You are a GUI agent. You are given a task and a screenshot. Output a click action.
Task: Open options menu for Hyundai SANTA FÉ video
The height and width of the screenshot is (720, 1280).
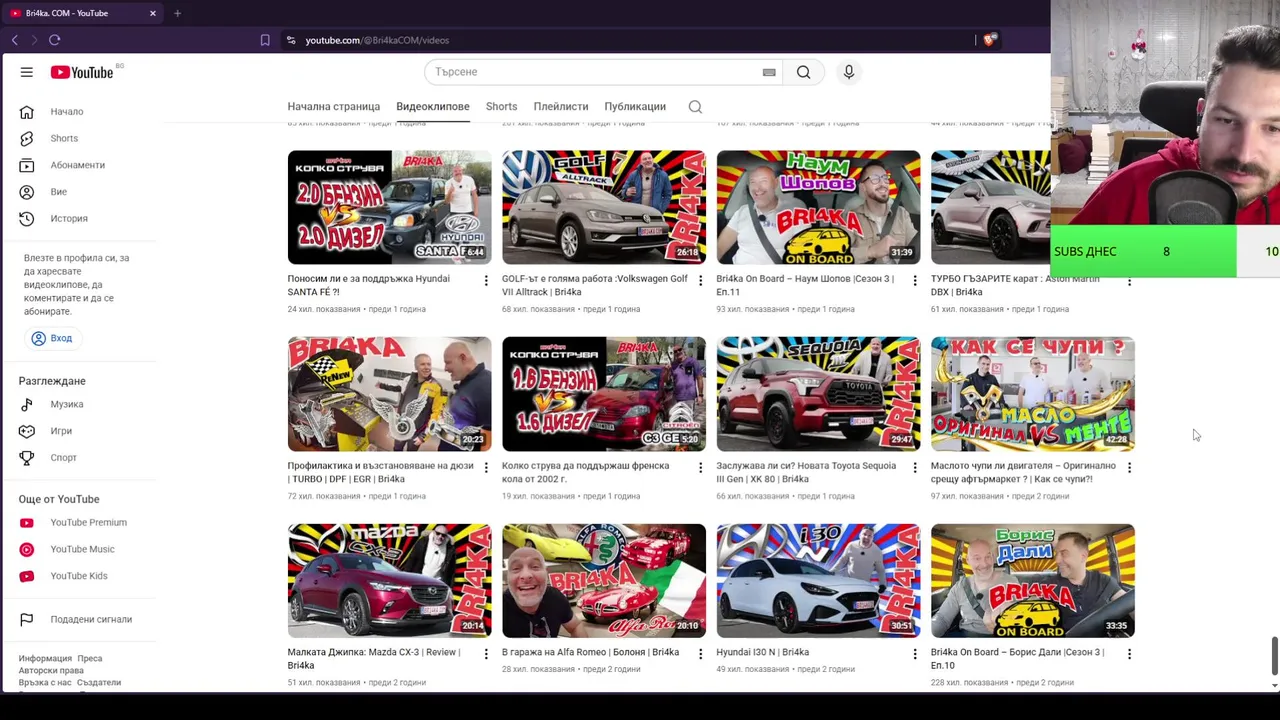(x=486, y=281)
